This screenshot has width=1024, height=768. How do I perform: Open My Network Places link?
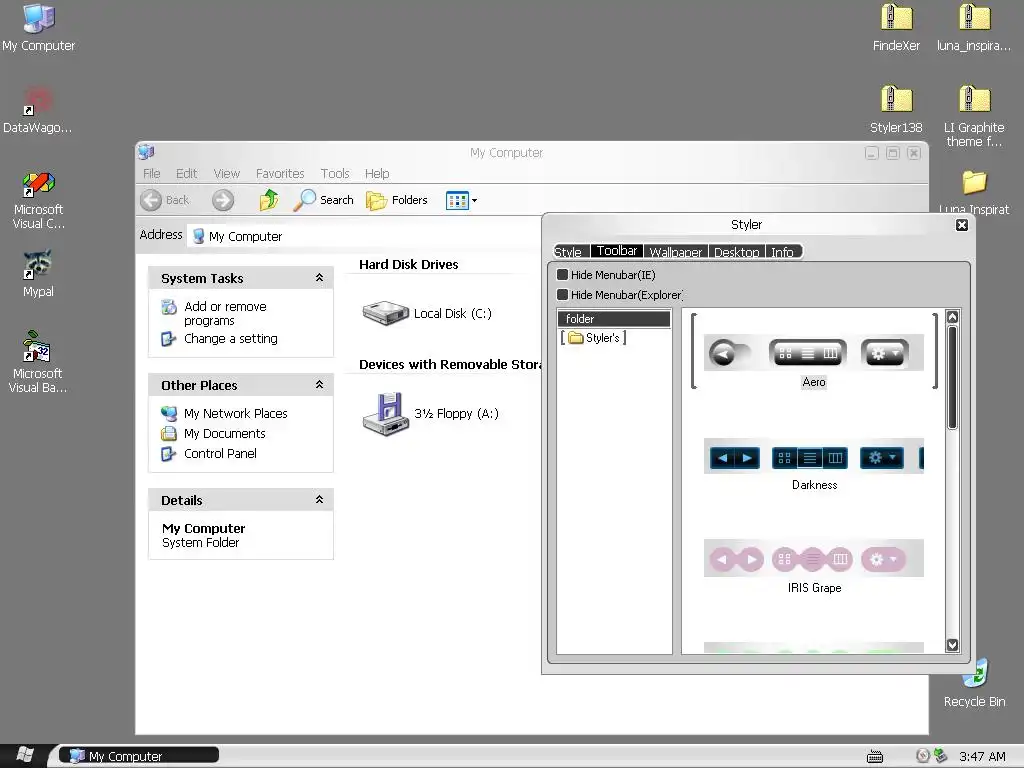point(236,413)
